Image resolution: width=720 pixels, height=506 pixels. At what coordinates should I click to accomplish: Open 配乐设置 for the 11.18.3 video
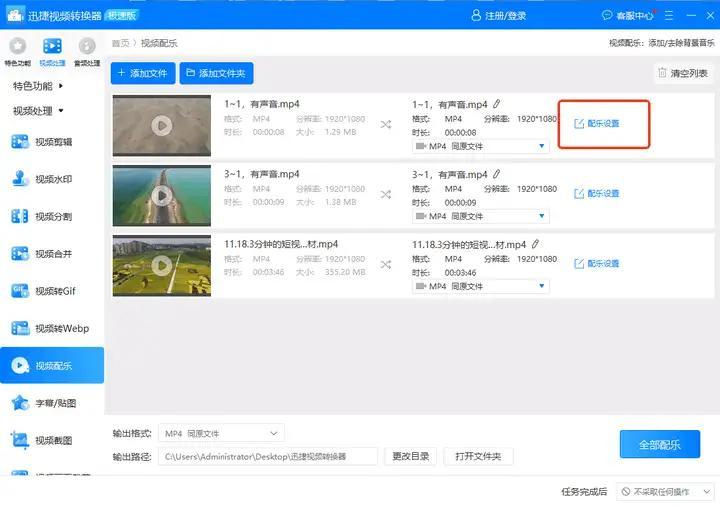point(597,264)
